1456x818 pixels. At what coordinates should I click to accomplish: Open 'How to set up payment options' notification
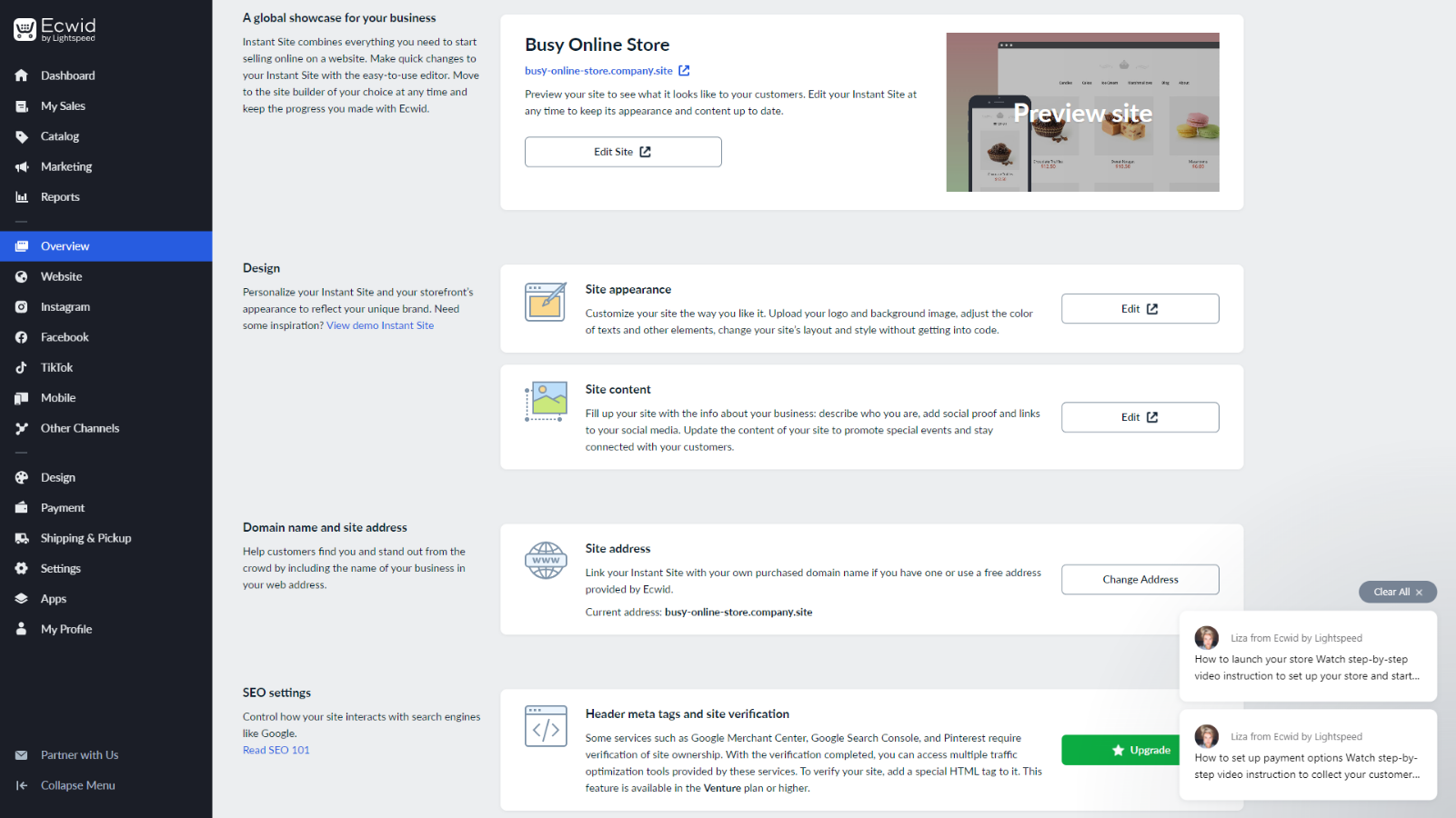(1308, 754)
